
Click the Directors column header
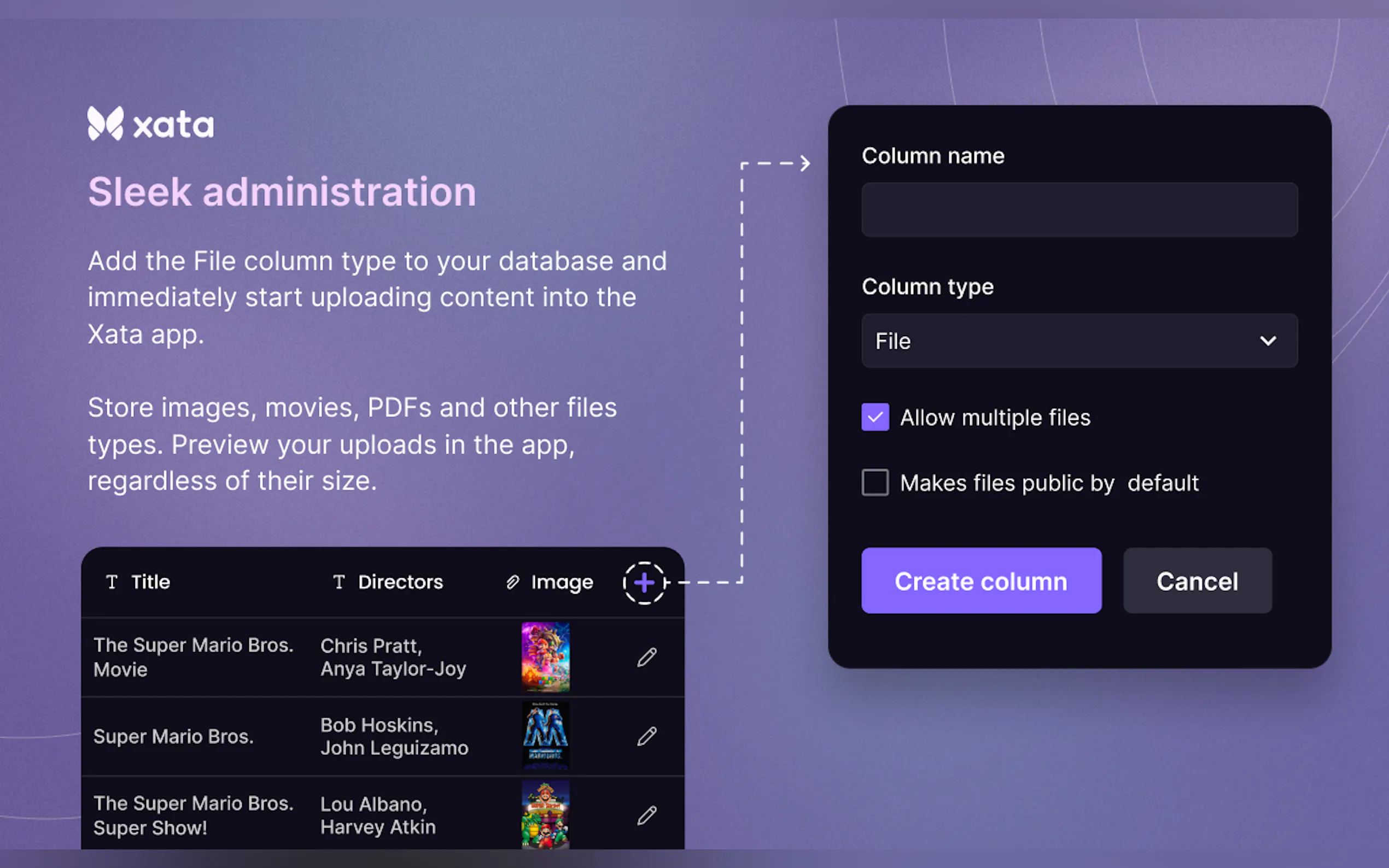coord(400,582)
